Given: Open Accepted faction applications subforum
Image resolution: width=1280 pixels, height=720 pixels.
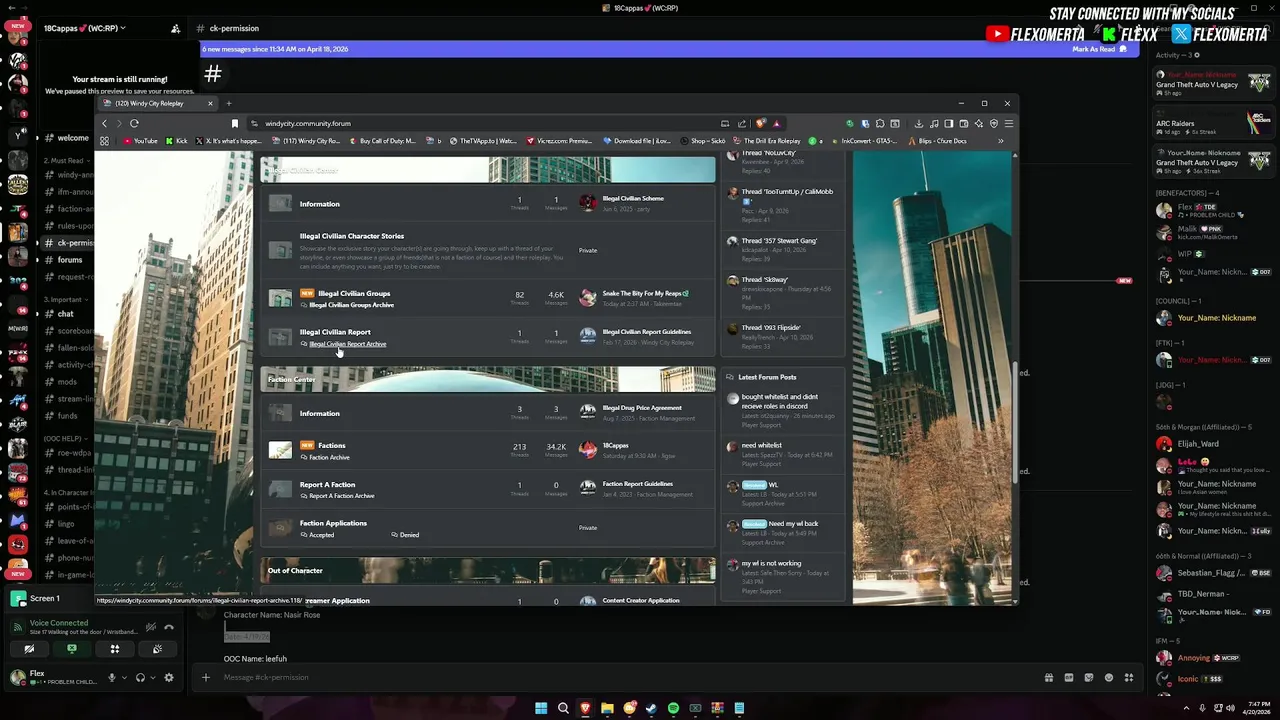Looking at the screenshot, I should [321, 535].
